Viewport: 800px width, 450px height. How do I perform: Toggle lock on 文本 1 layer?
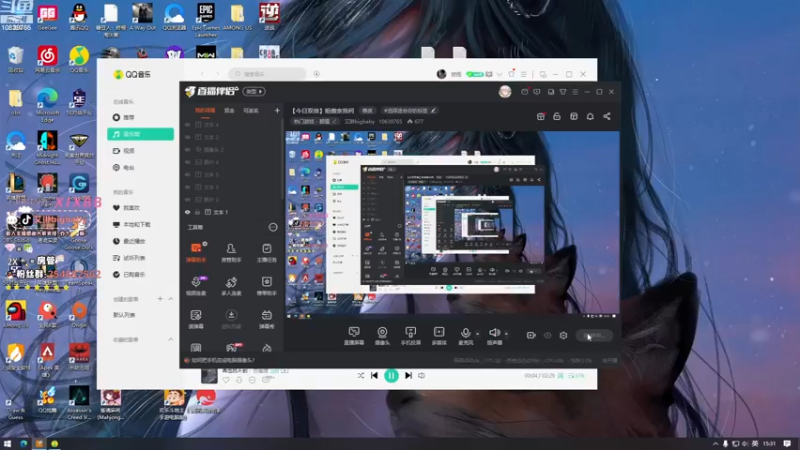tap(197, 212)
